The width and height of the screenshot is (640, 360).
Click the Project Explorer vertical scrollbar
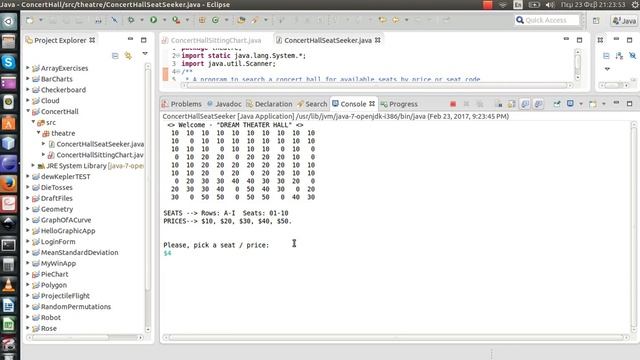coord(148,198)
